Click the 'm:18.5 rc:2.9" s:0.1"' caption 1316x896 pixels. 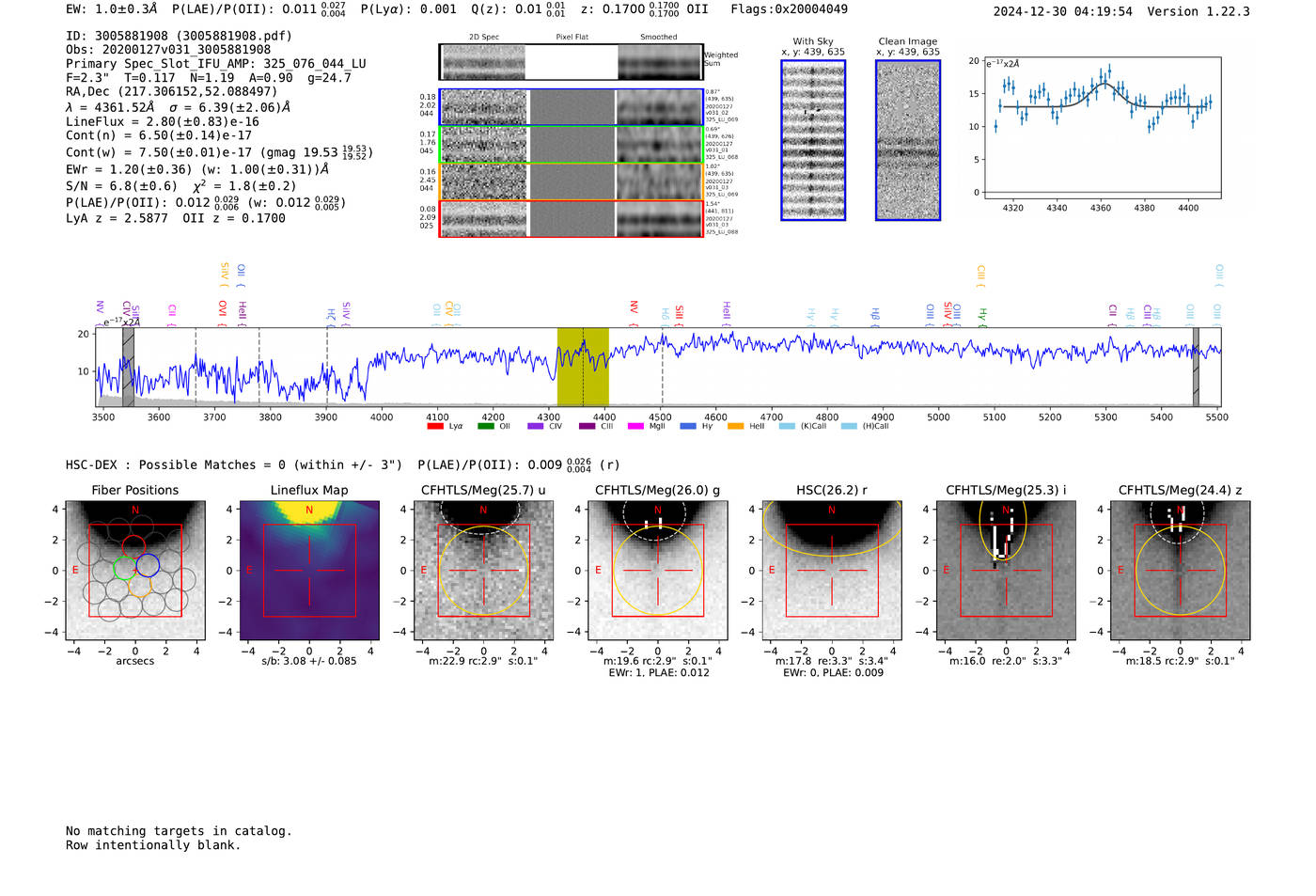[1180, 661]
